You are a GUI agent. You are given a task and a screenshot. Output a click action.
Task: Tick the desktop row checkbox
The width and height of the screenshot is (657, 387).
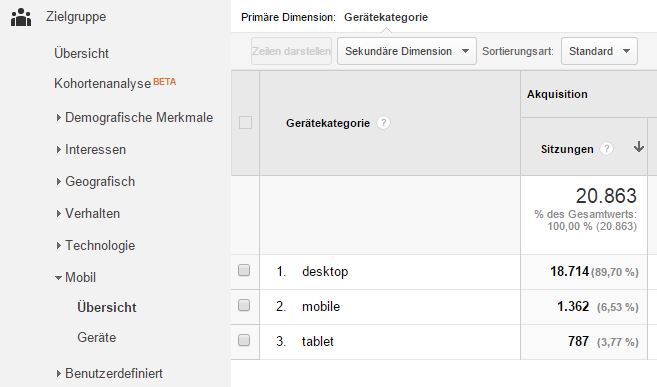pyautogui.click(x=244, y=271)
